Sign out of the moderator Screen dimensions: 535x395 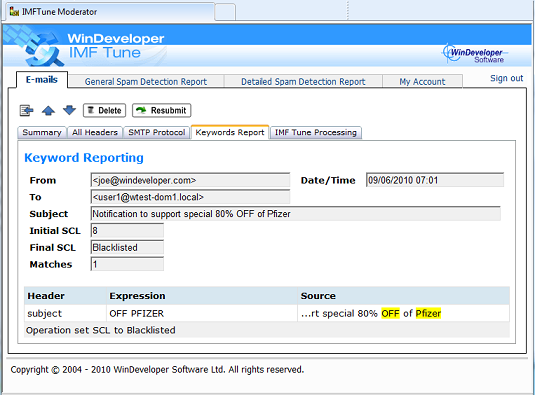(x=506, y=78)
